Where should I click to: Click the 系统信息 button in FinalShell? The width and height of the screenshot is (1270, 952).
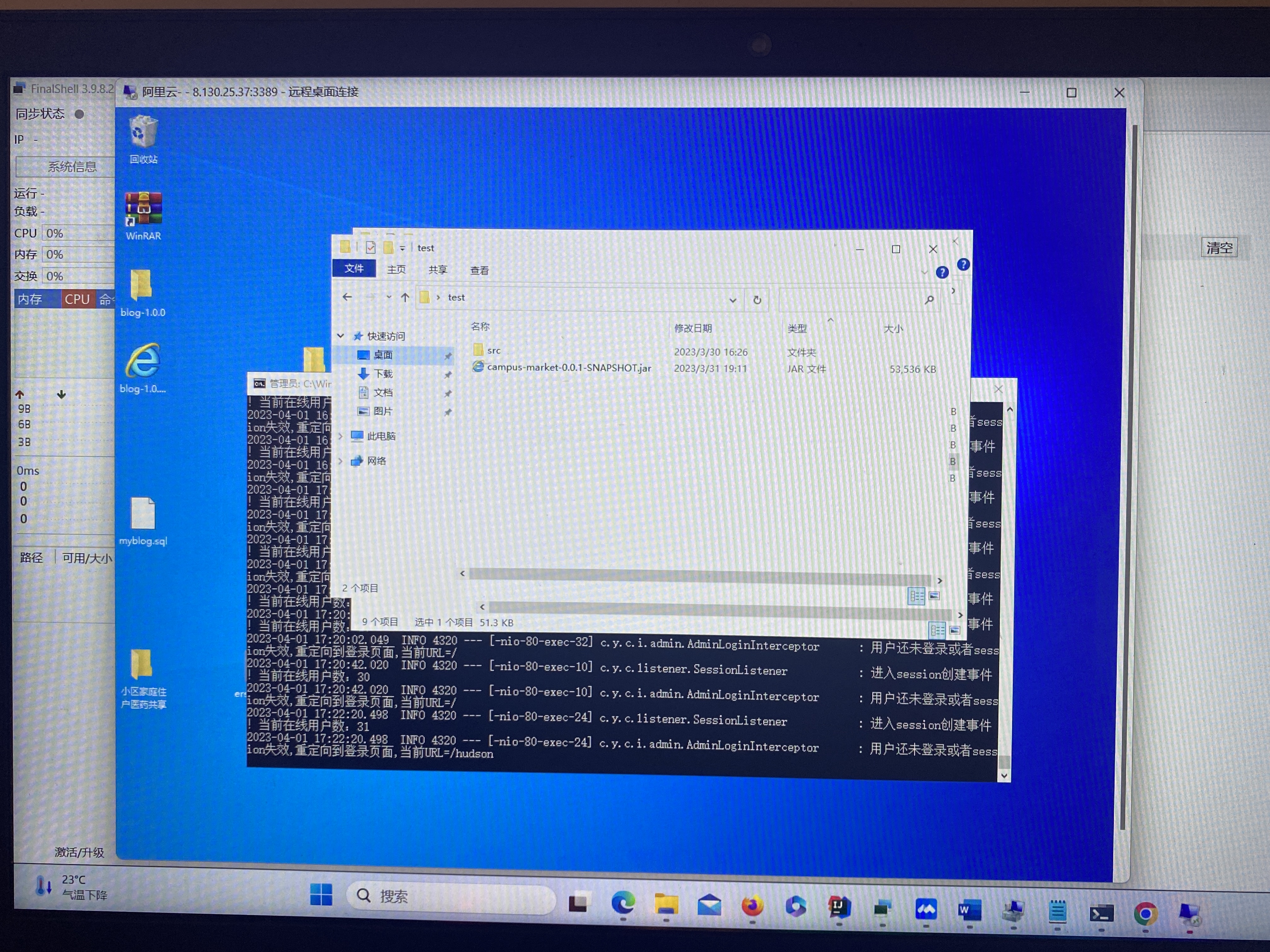coord(72,167)
